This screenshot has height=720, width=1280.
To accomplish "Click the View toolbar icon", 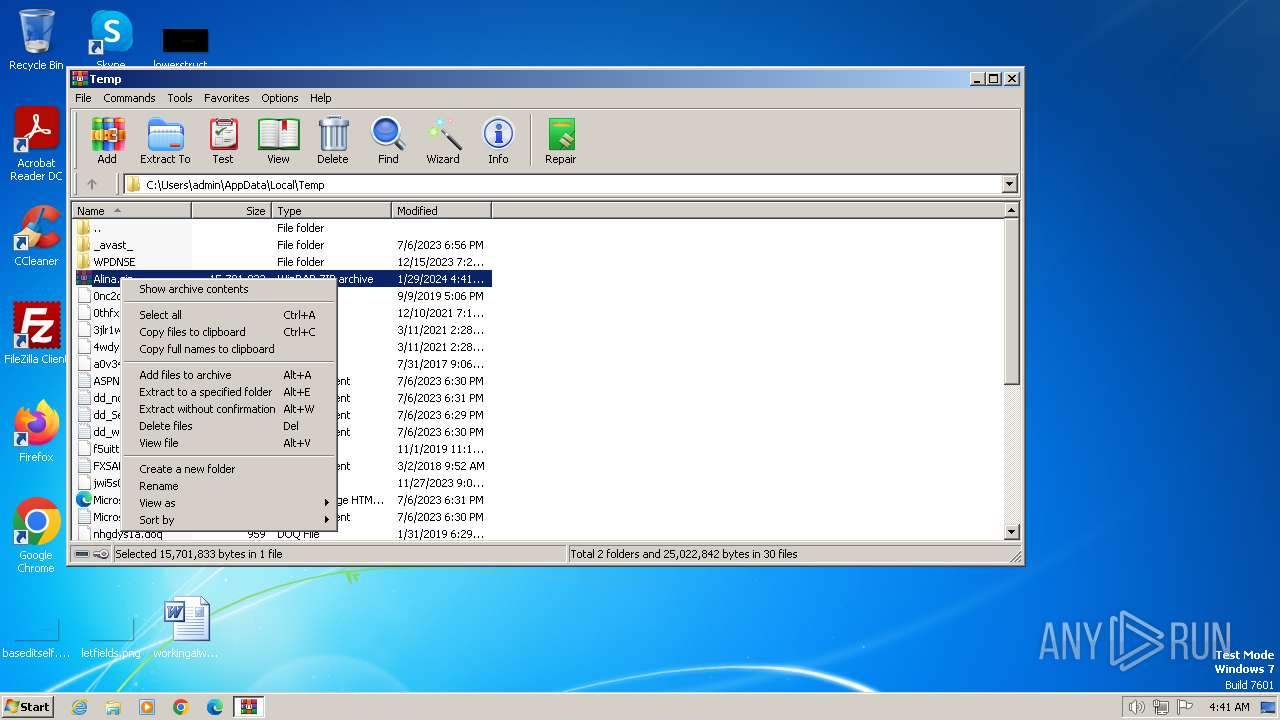I will tap(278, 141).
